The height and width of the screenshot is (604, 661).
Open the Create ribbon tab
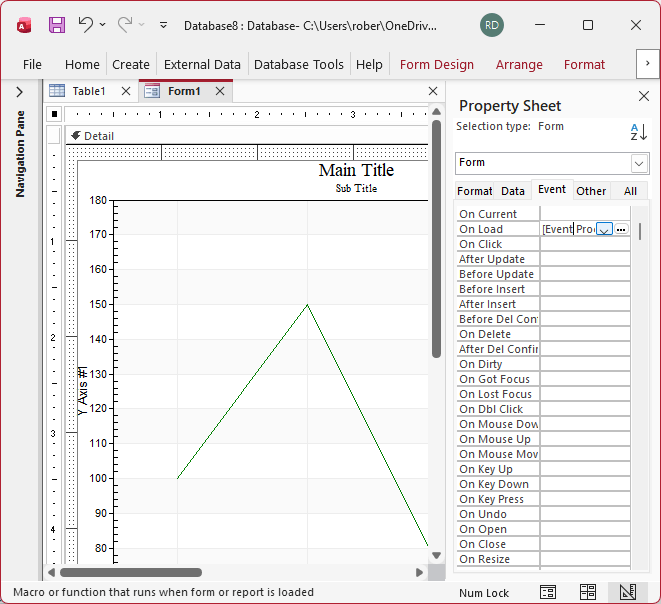[131, 64]
